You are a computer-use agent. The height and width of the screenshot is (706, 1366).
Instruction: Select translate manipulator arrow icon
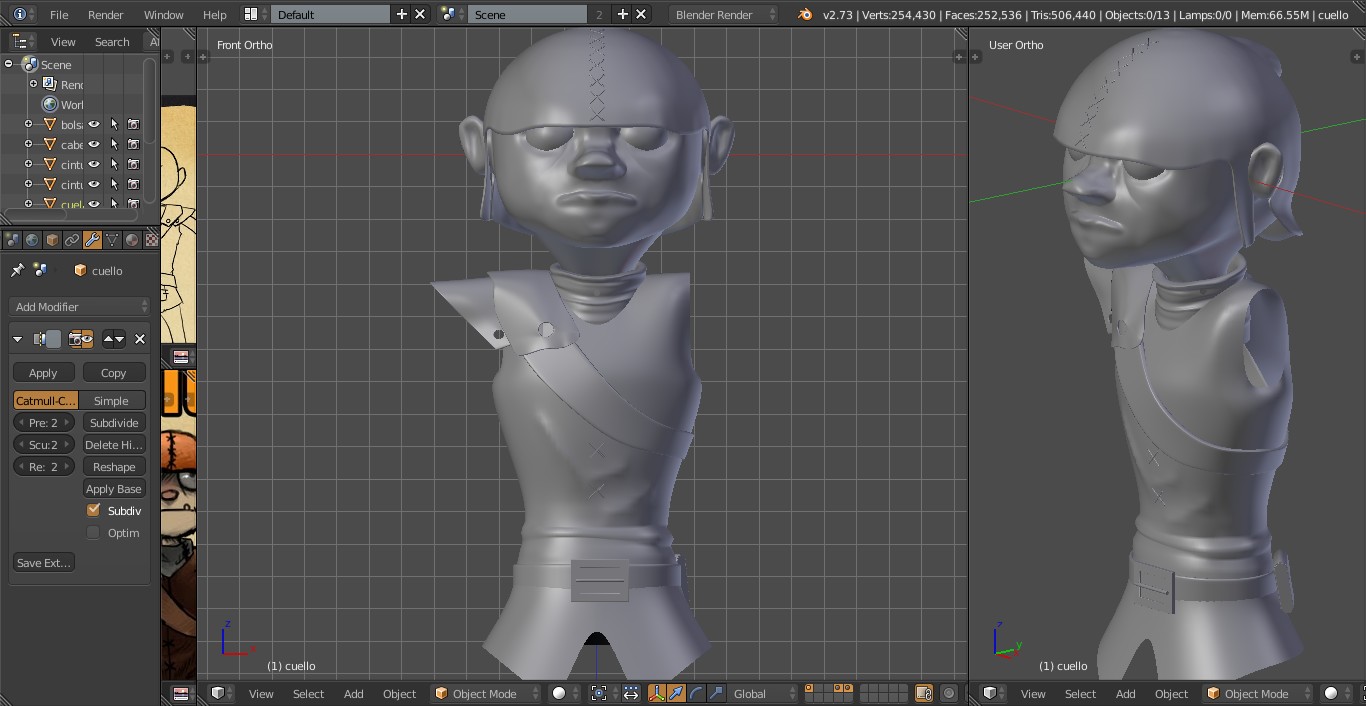pos(676,693)
